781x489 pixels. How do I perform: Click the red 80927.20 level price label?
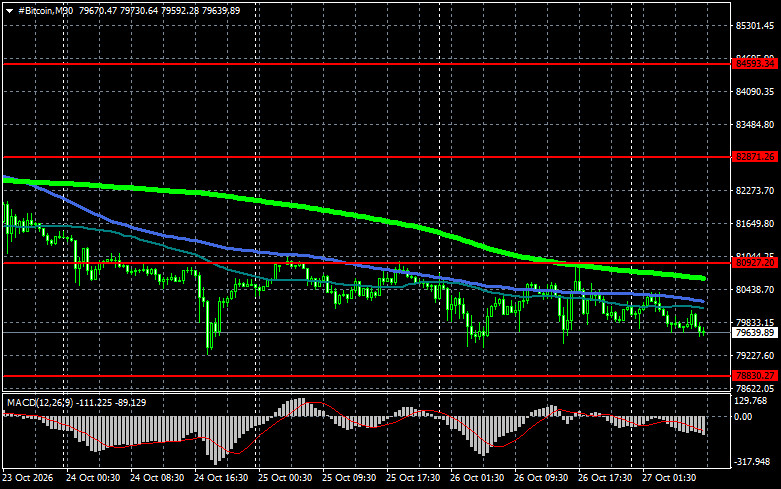(x=755, y=262)
